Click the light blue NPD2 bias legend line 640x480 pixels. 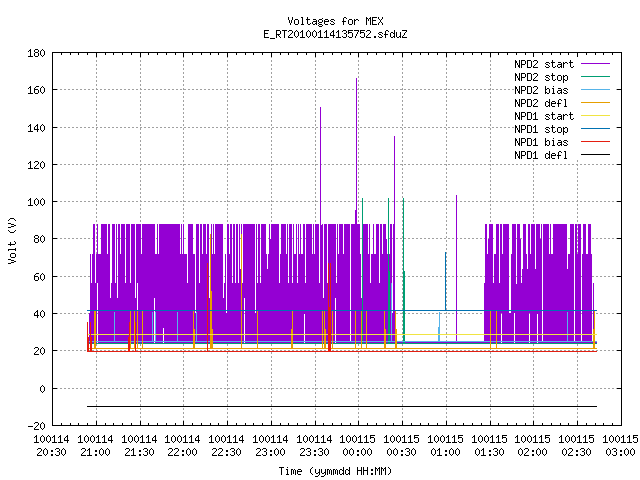coord(595,89)
